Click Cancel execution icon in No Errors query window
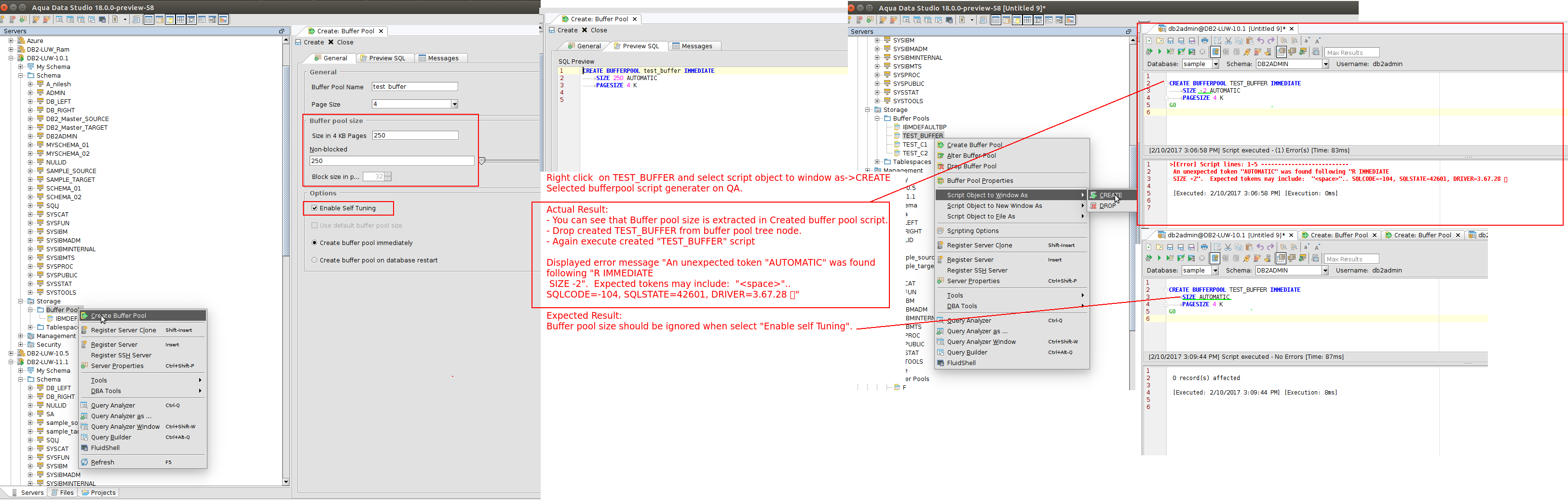This screenshot has height=504, width=1568. tap(1201, 258)
